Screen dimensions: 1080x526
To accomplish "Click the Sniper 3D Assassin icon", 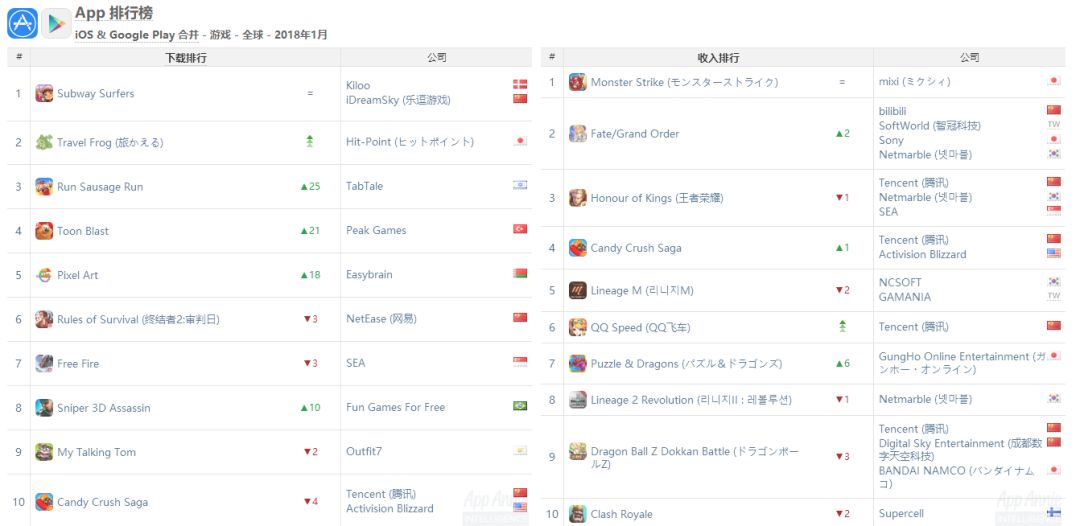I will tap(44, 408).
